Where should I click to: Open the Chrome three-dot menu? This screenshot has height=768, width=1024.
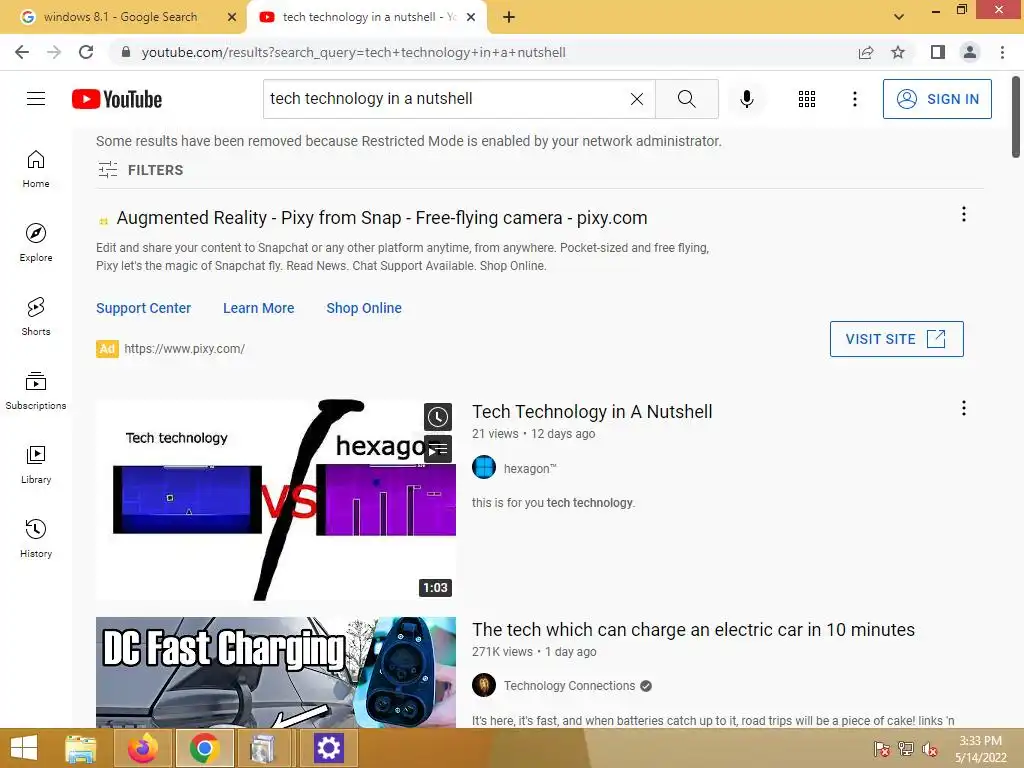(x=1002, y=52)
